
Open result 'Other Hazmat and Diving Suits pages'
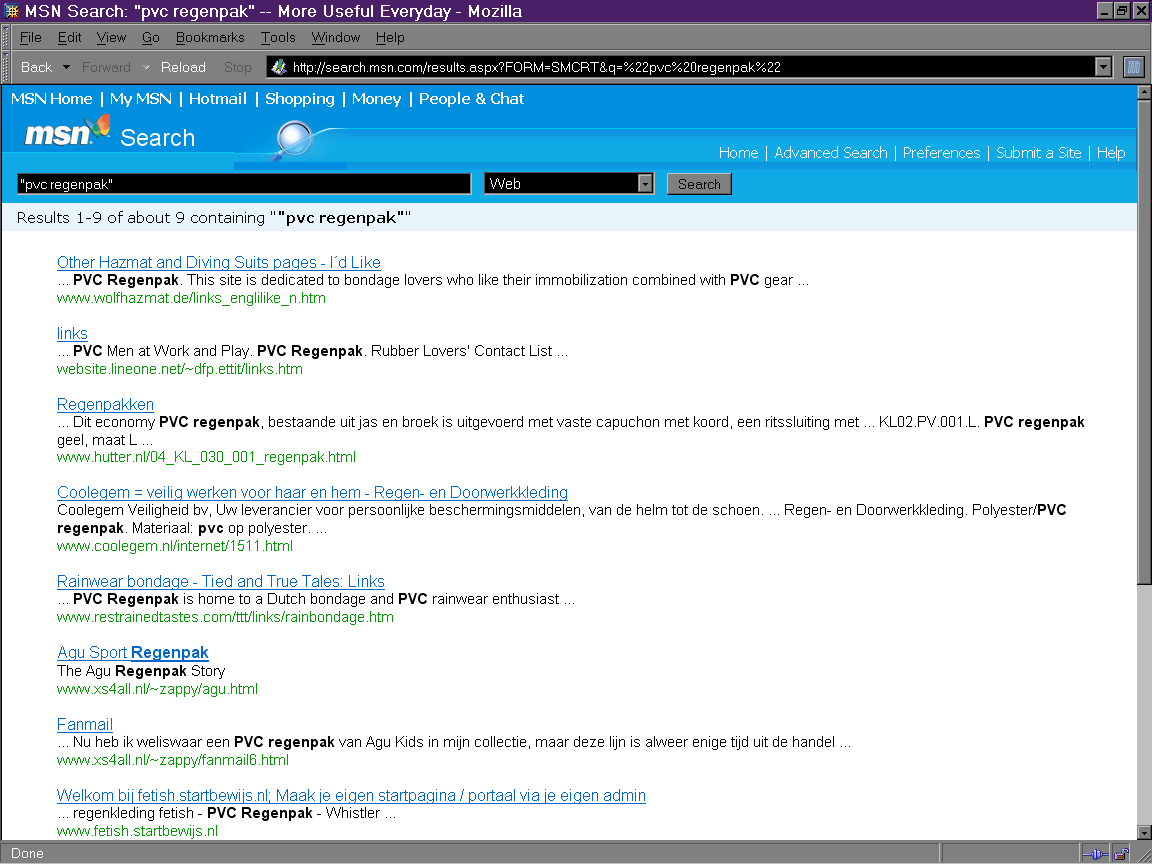(219, 262)
